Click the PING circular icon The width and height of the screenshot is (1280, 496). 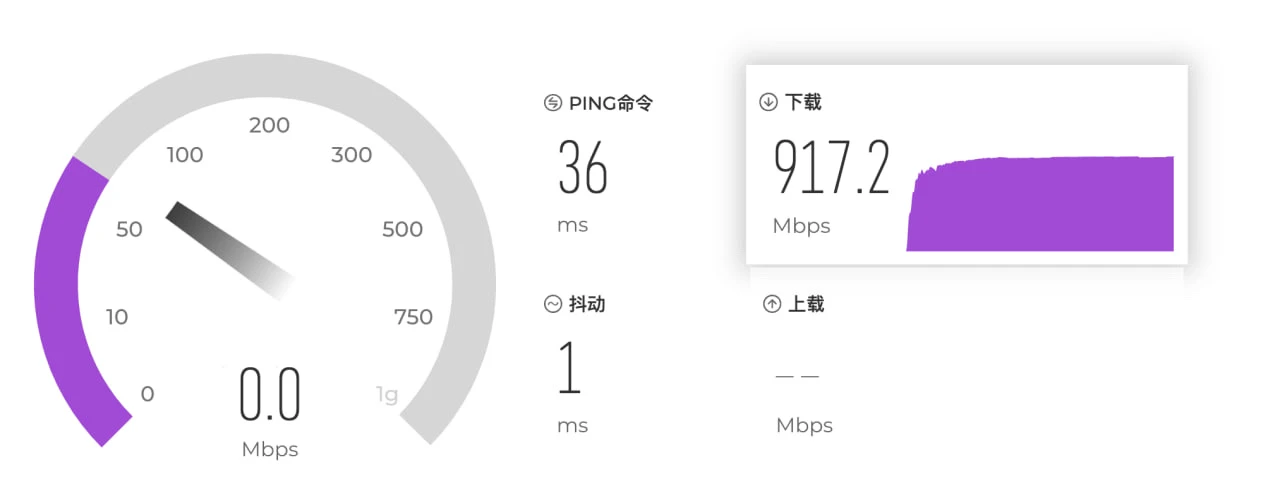(552, 103)
